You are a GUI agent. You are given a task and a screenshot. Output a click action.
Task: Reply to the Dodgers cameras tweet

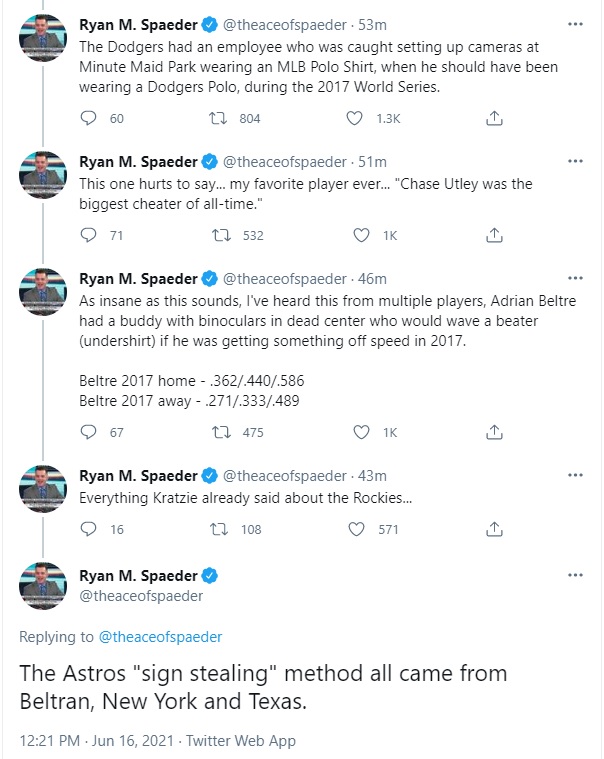click(89, 119)
